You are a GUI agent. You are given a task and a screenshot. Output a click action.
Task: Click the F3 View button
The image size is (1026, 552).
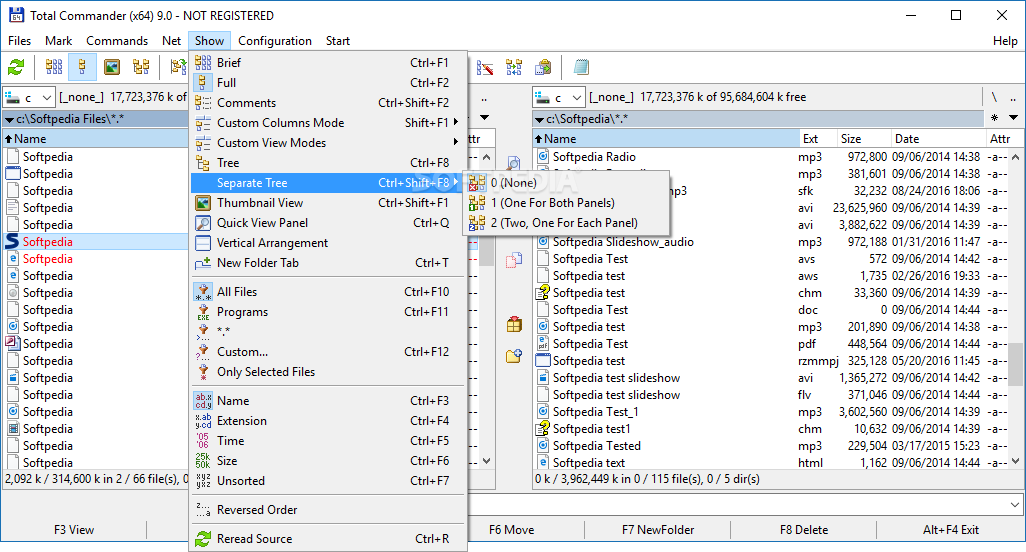pos(74,530)
